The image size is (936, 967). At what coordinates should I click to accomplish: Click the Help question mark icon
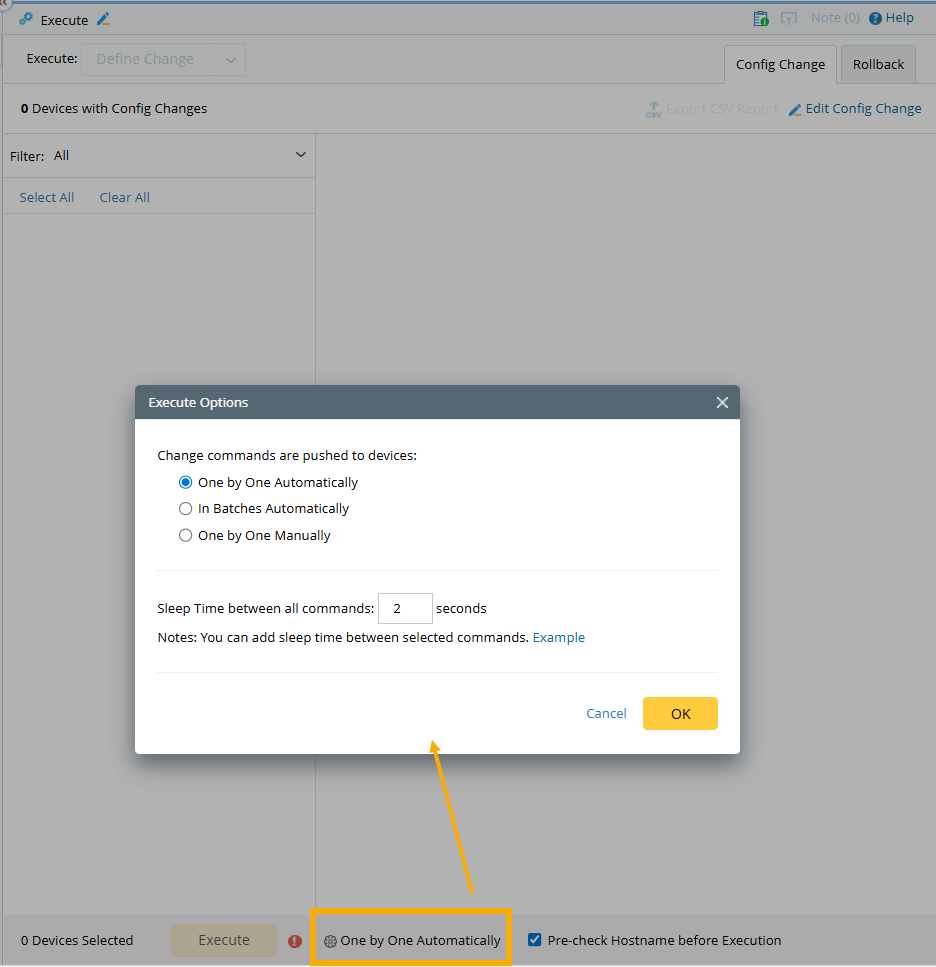point(875,18)
